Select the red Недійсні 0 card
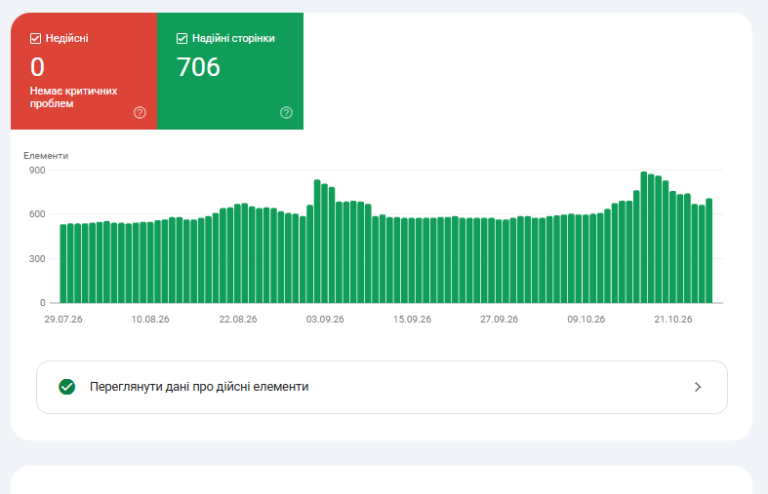The width and height of the screenshot is (768, 494). click(84, 71)
